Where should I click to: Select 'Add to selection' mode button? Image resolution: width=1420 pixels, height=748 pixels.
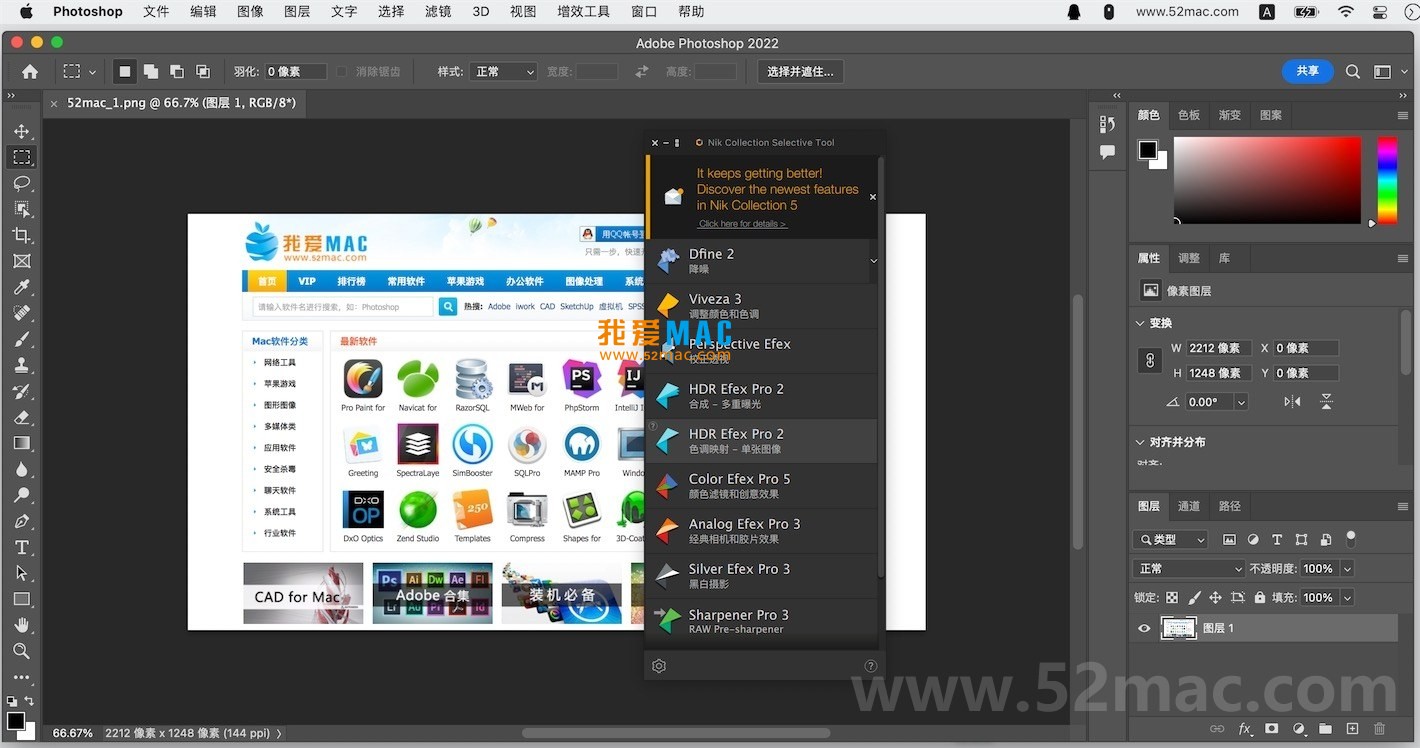[150, 71]
